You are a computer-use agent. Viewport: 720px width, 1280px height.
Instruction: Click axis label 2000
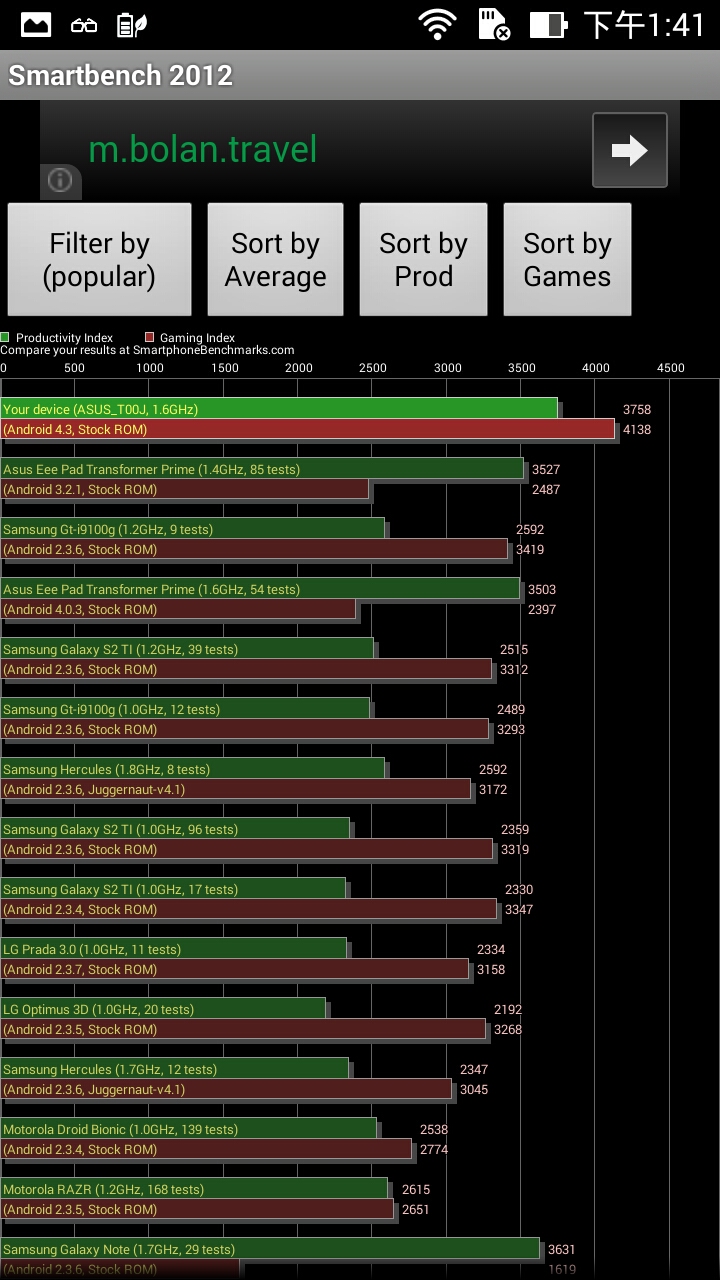pyautogui.click(x=298, y=368)
